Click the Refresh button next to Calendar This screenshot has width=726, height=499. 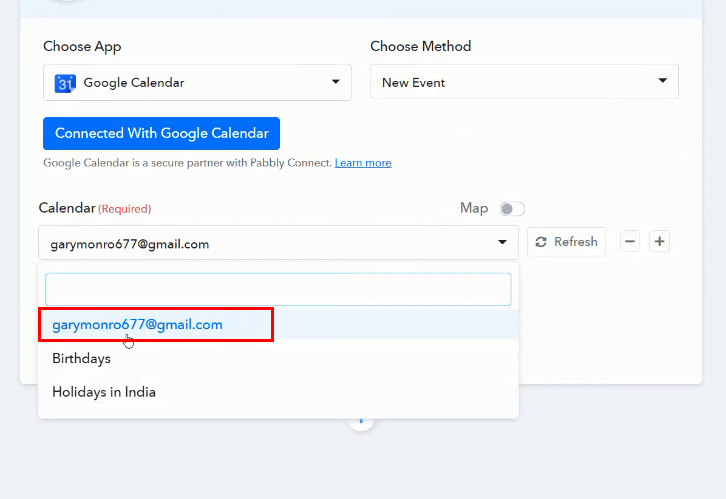[x=566, y=242]
